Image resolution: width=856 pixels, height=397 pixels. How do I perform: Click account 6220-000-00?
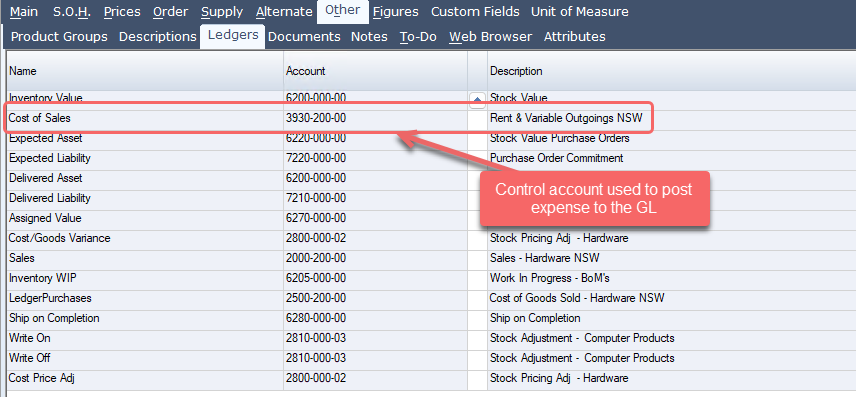coord(316,138)
